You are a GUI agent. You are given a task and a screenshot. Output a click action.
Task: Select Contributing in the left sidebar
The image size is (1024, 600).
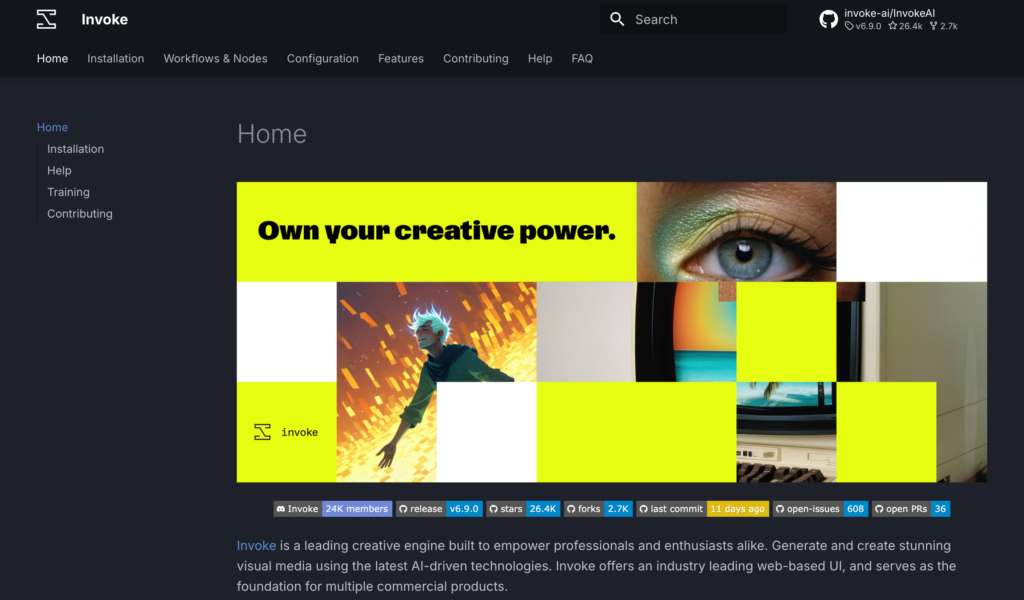80,213
